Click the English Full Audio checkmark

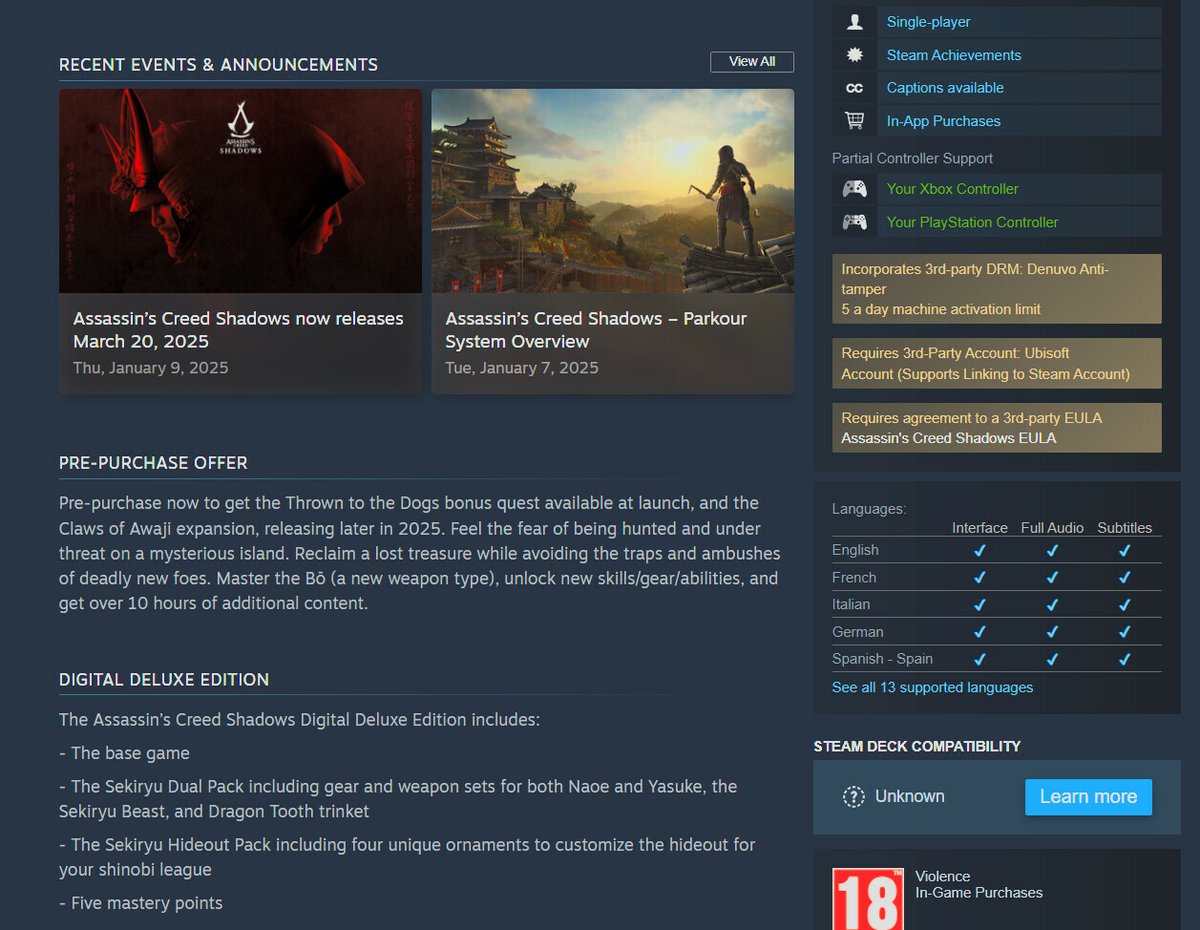(x=1052, y=550)
